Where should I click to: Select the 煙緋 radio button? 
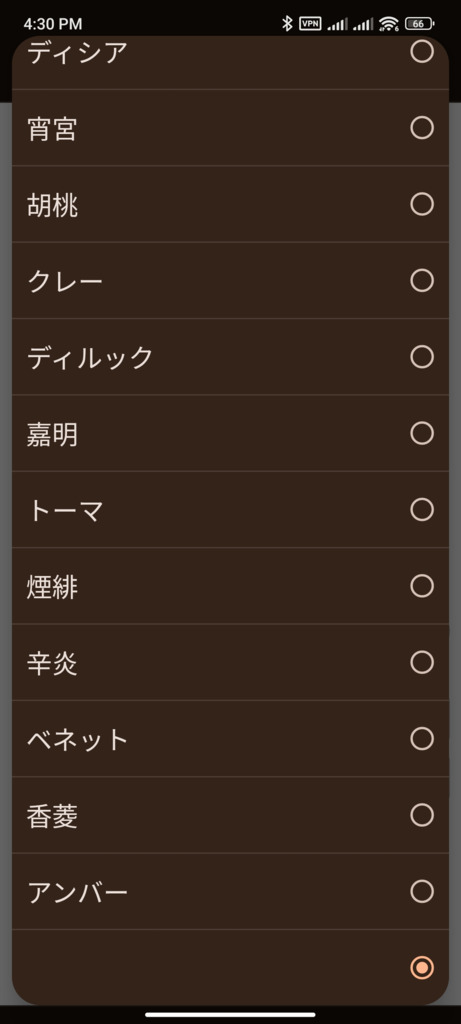point(422,586)
